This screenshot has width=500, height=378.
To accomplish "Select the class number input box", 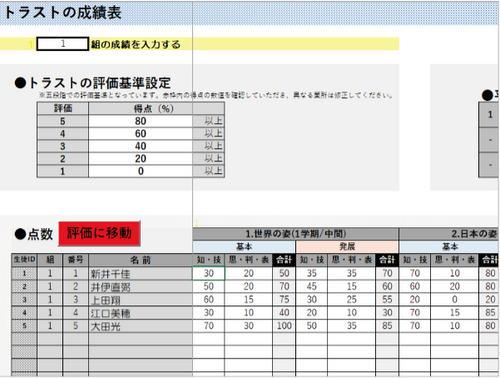I will click(x=63, y=44).
